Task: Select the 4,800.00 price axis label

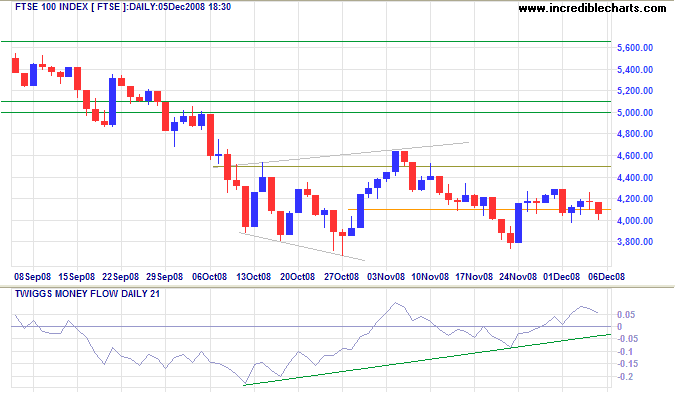Action: click(635, 134)
